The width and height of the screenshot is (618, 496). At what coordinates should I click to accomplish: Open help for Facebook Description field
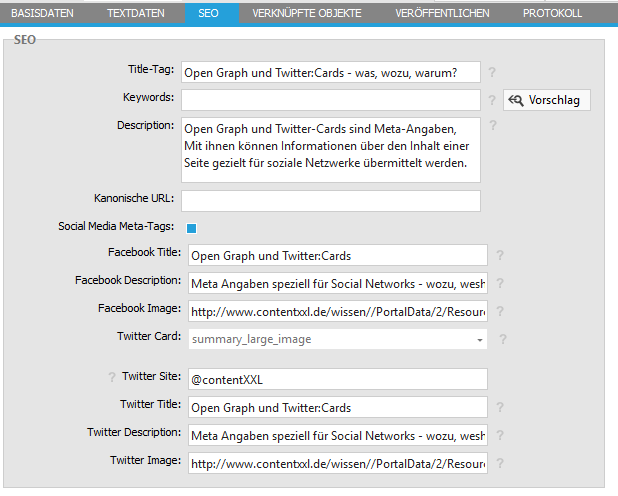(x=500, y=283)
